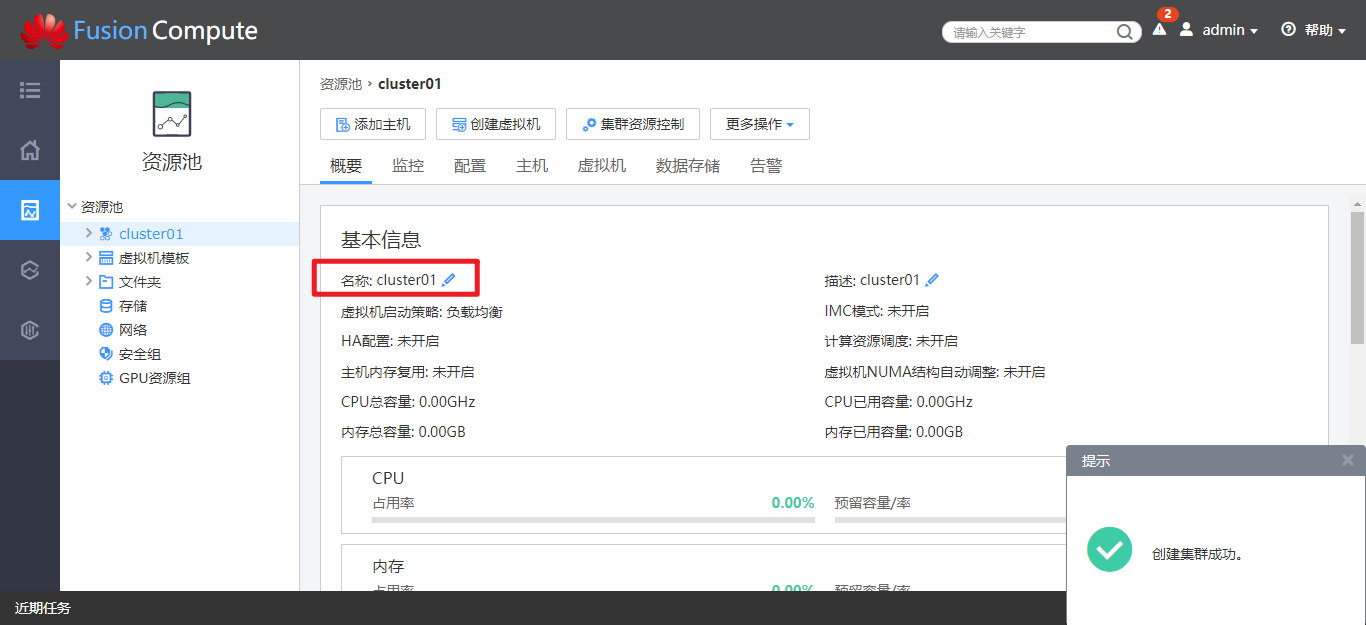Switch to the 监控 tab
This screenshot has height=625, width=1366.
coord(408,166)
